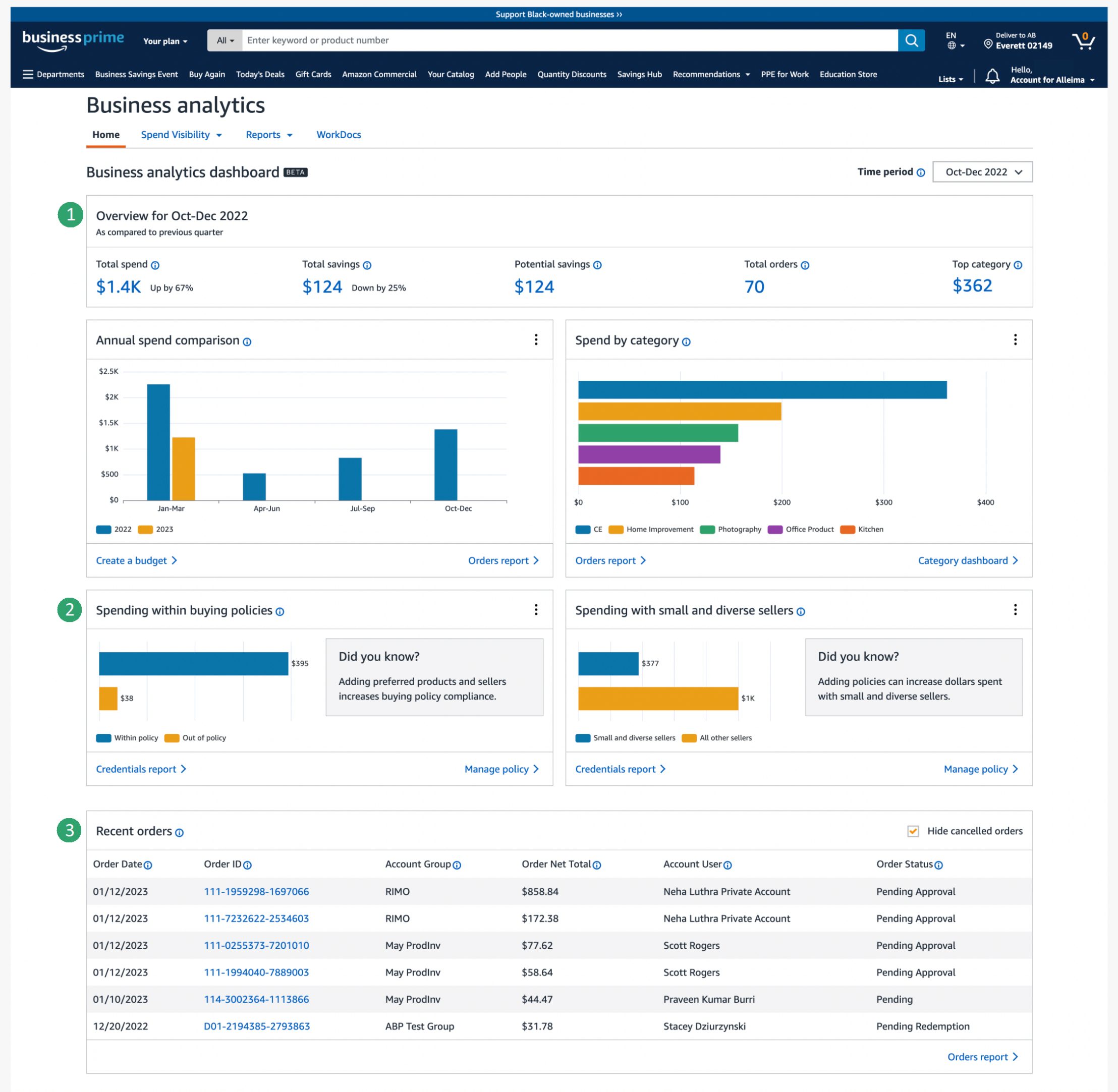Click the Support Black-owned businesses banner
Image resolution: width=1118 pixels, height=1092 pixels.
tap(558, 14)
